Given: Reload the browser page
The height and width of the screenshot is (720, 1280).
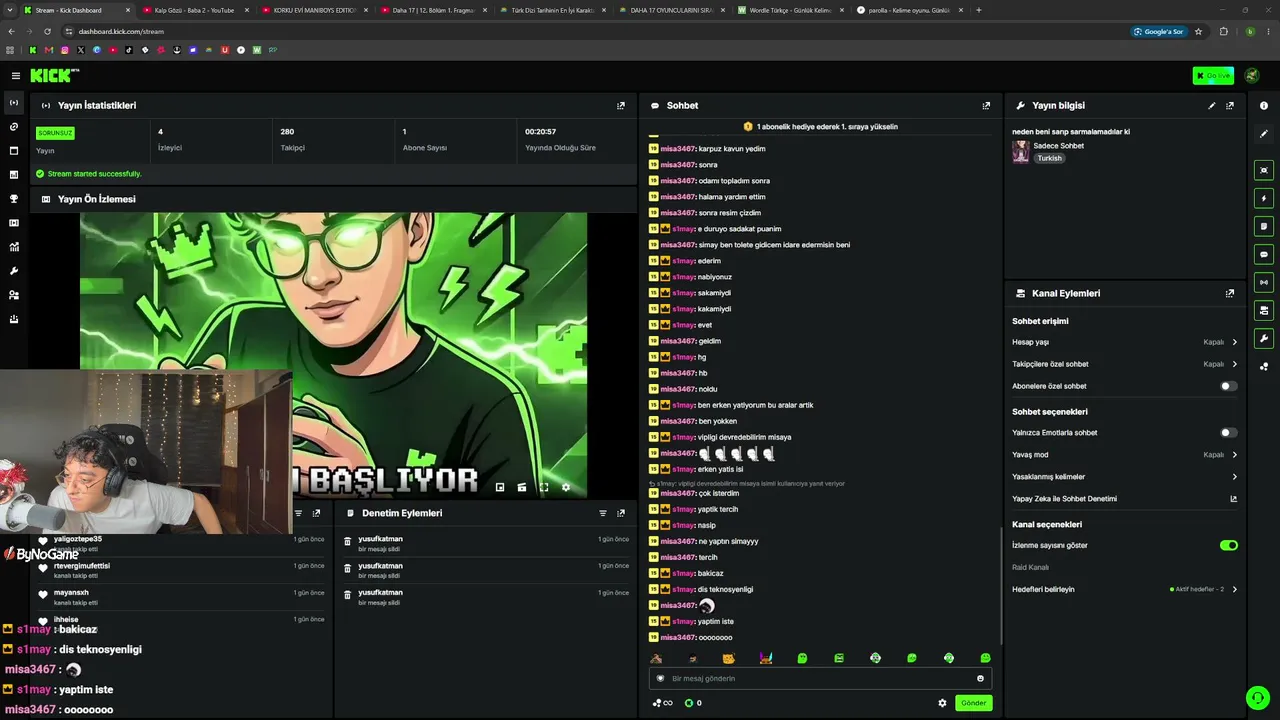Looking at the screenshot, I should point(47,31).
